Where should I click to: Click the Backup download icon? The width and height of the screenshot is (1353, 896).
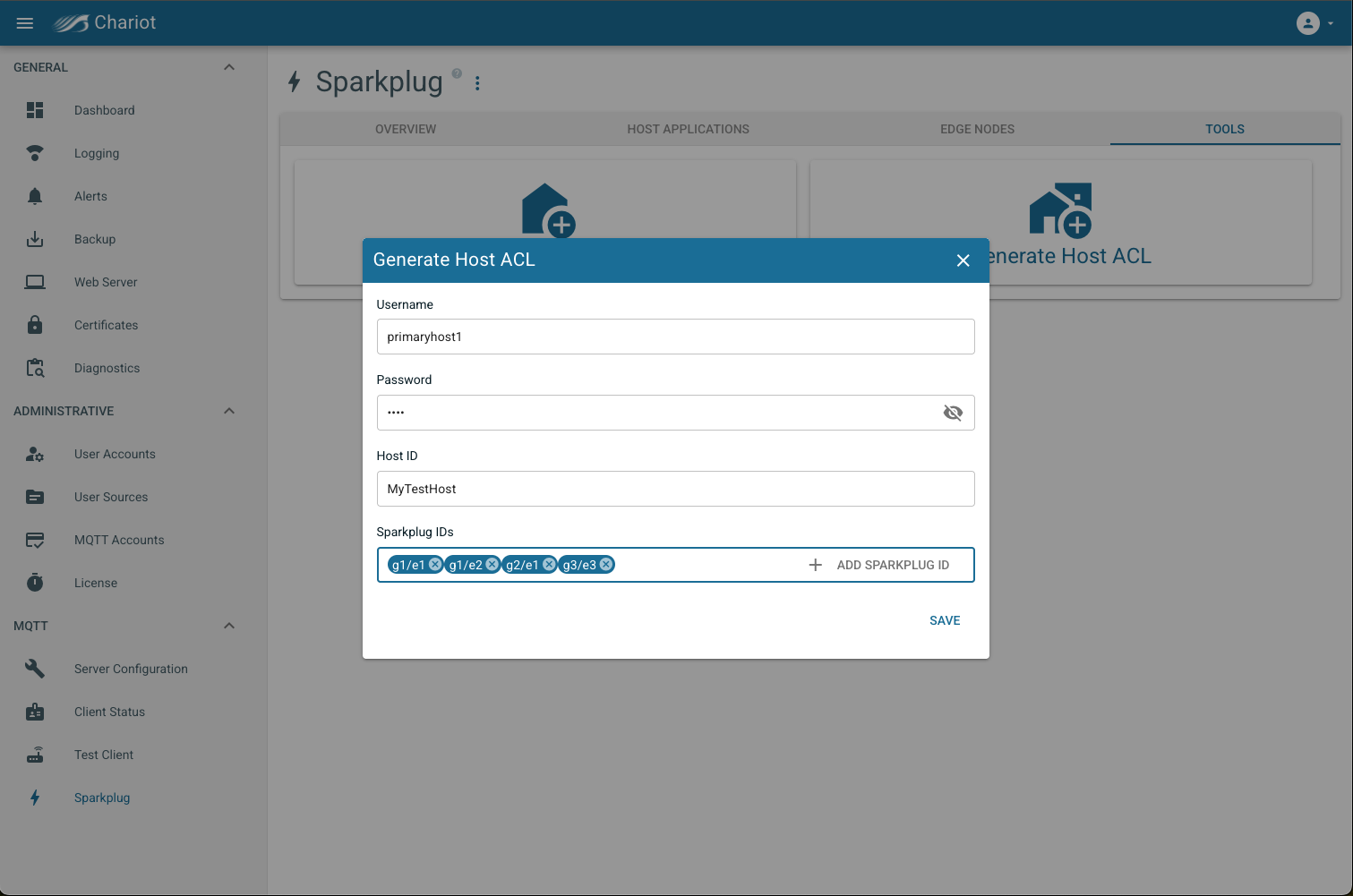(35, 239)
